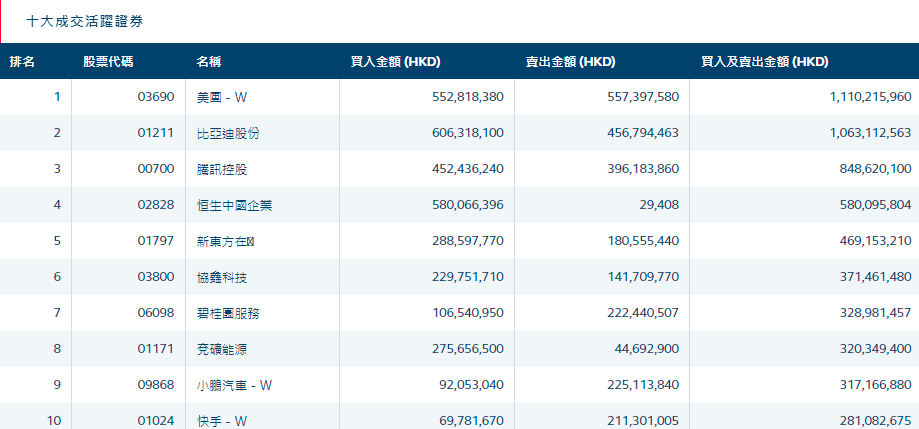Select stock code 02828
The height and width of the screenshot is (429, 919).
pos(156,205)
